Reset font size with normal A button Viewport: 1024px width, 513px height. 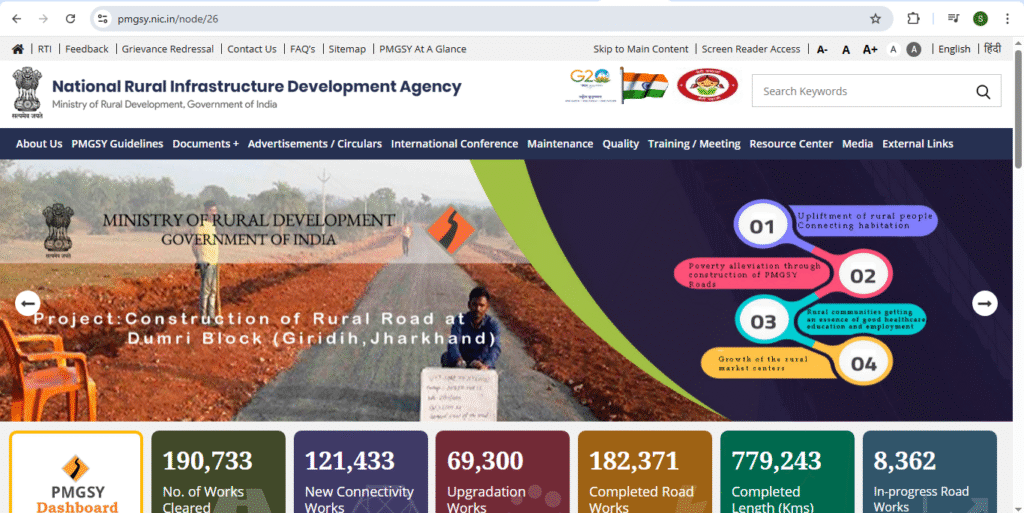(846, 50)
